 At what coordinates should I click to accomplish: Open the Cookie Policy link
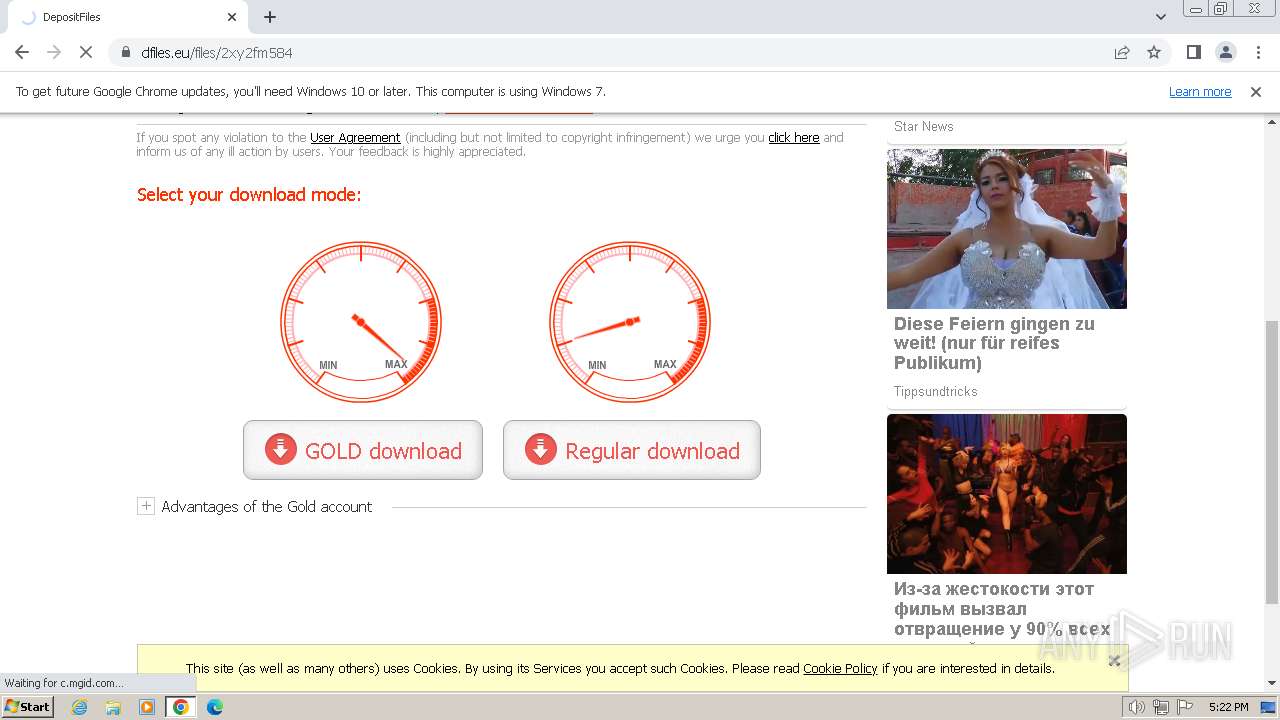[x=840, y=668]
